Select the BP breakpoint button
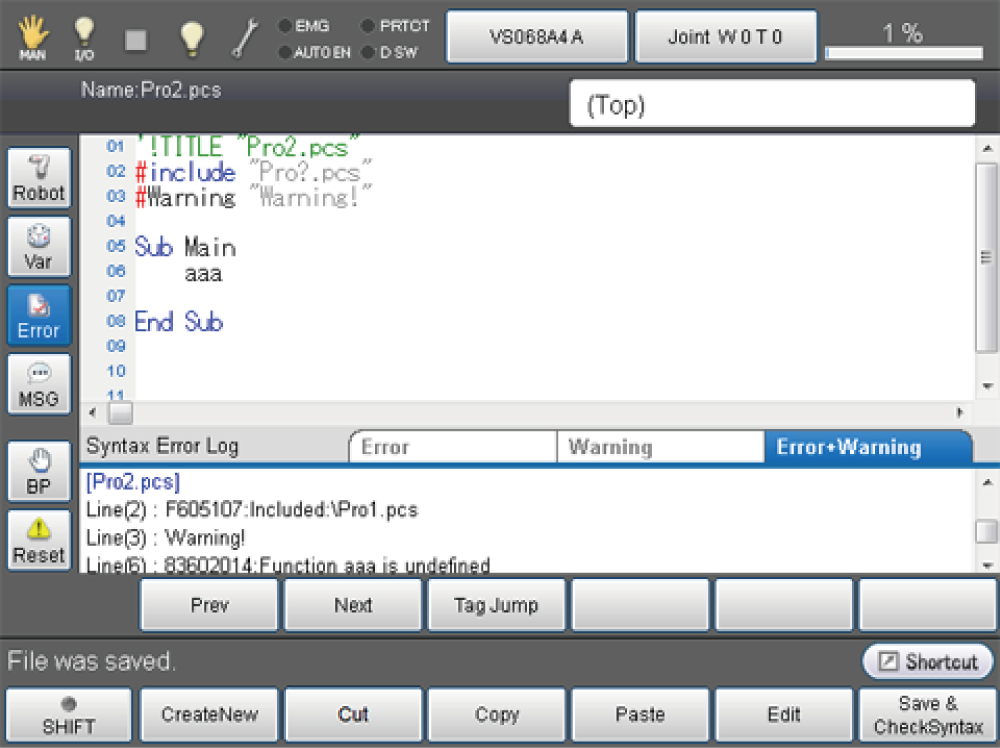 [39, 472]
